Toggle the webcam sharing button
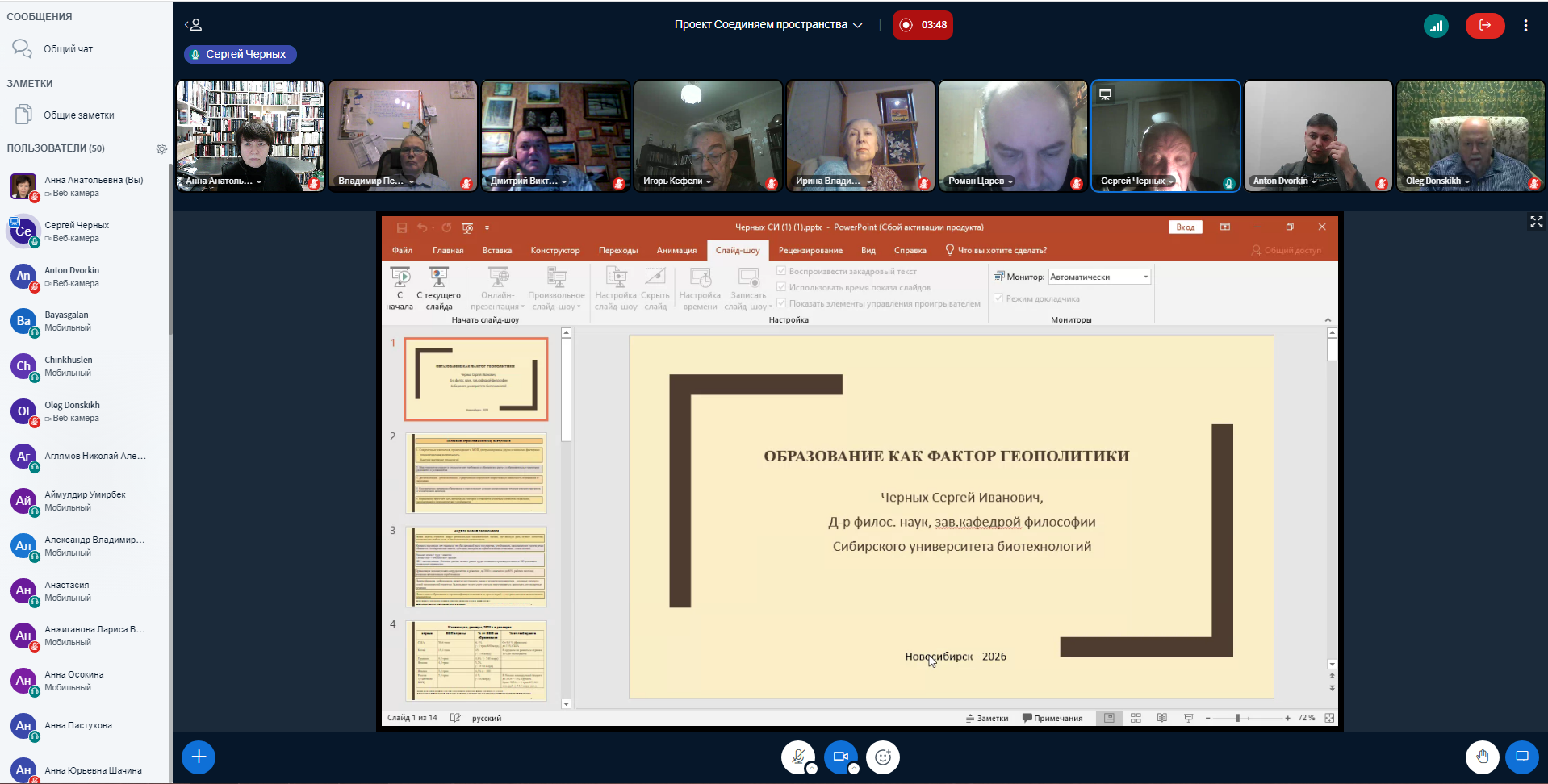The height and width of the screenshot is (784, 1548). pyautogui.click(x=840, y=757)
